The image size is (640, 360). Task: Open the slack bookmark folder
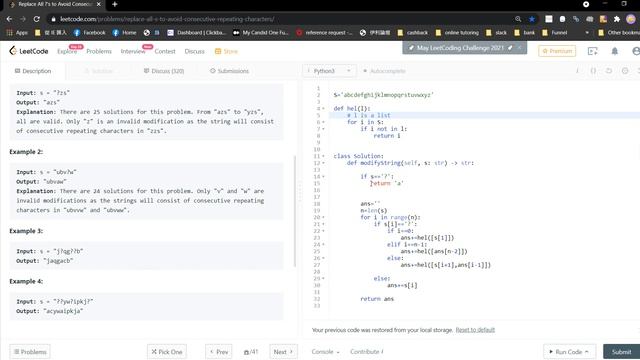click(x=496, y=33)
